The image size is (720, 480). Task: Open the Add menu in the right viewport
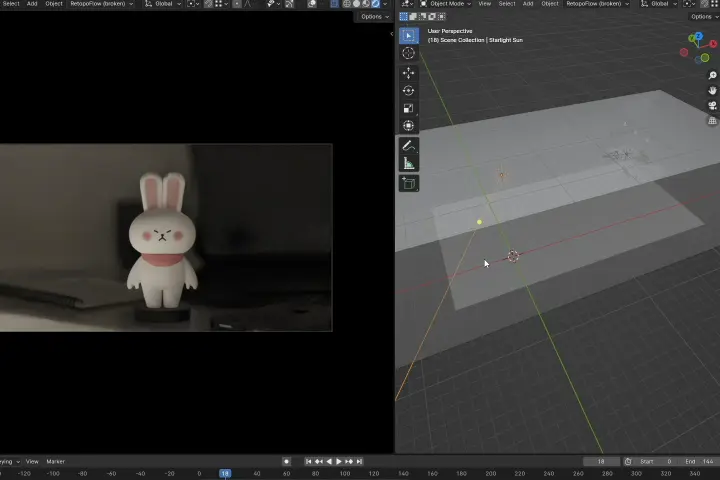528,4
